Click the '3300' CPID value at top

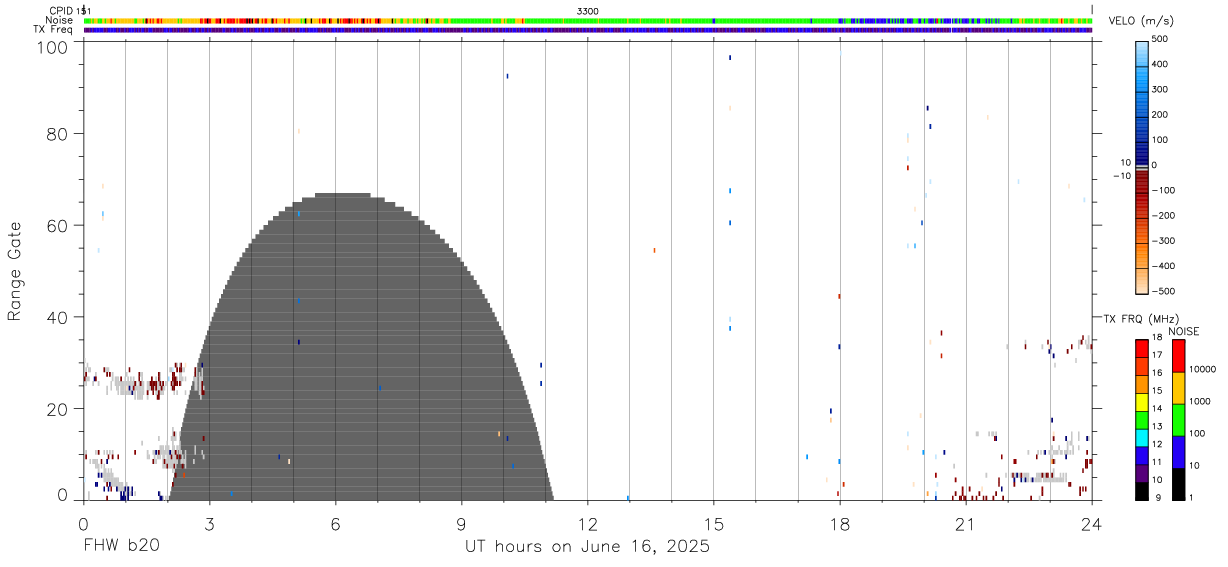588,10
